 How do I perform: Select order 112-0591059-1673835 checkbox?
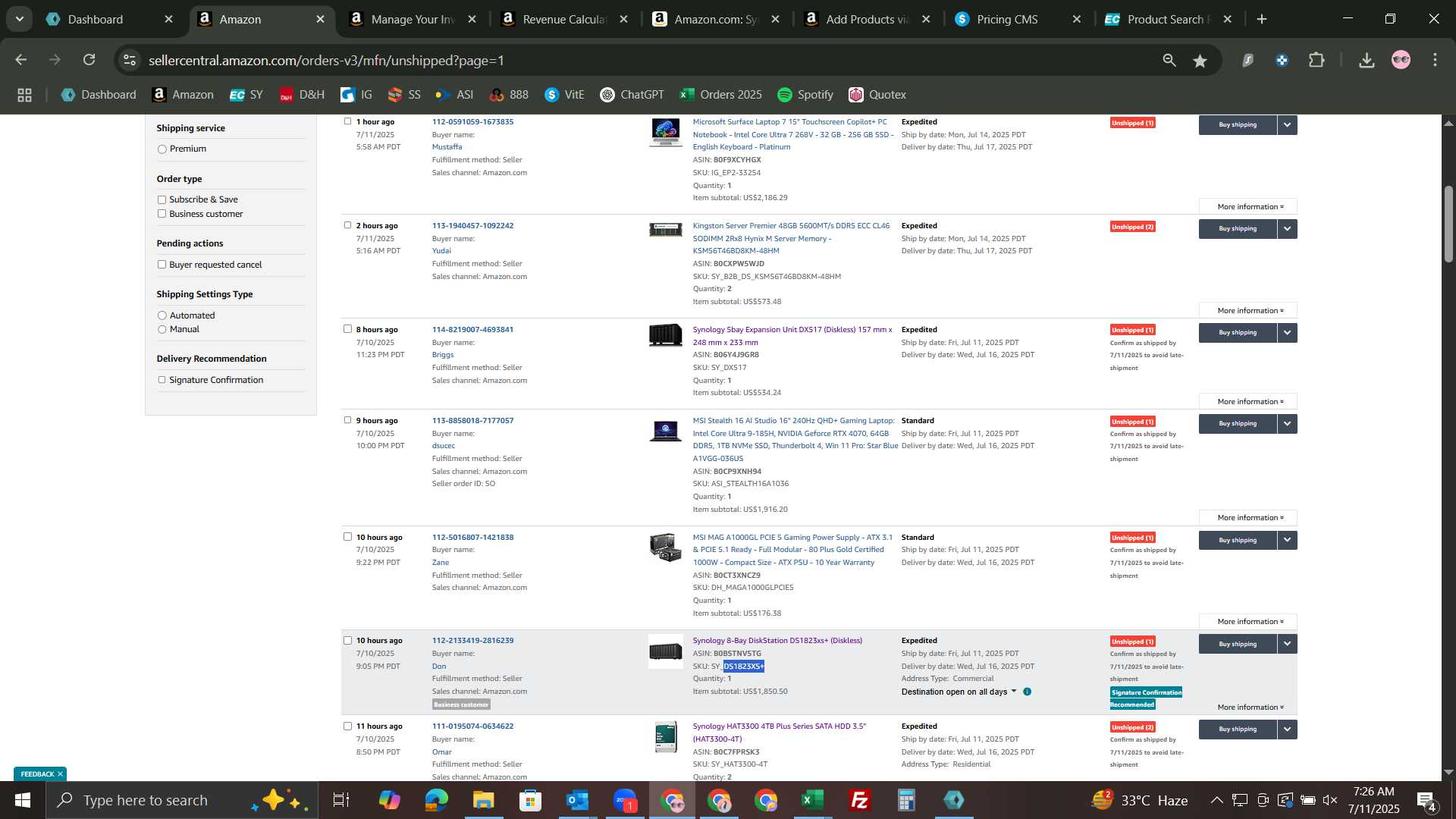(347, 121)
